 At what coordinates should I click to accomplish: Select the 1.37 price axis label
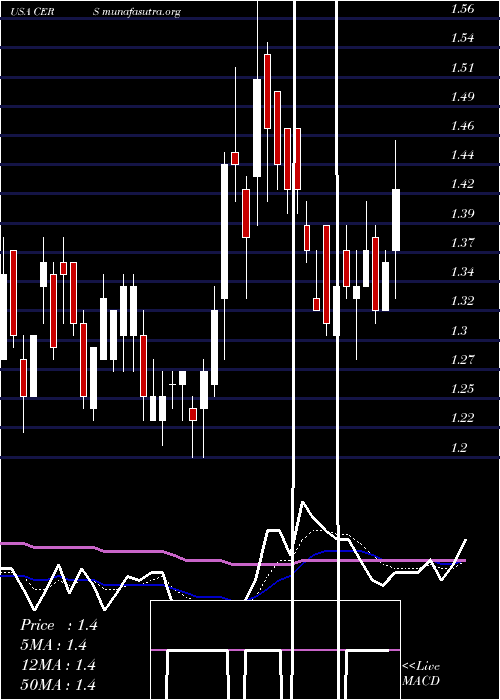click(x=462, y=242)
